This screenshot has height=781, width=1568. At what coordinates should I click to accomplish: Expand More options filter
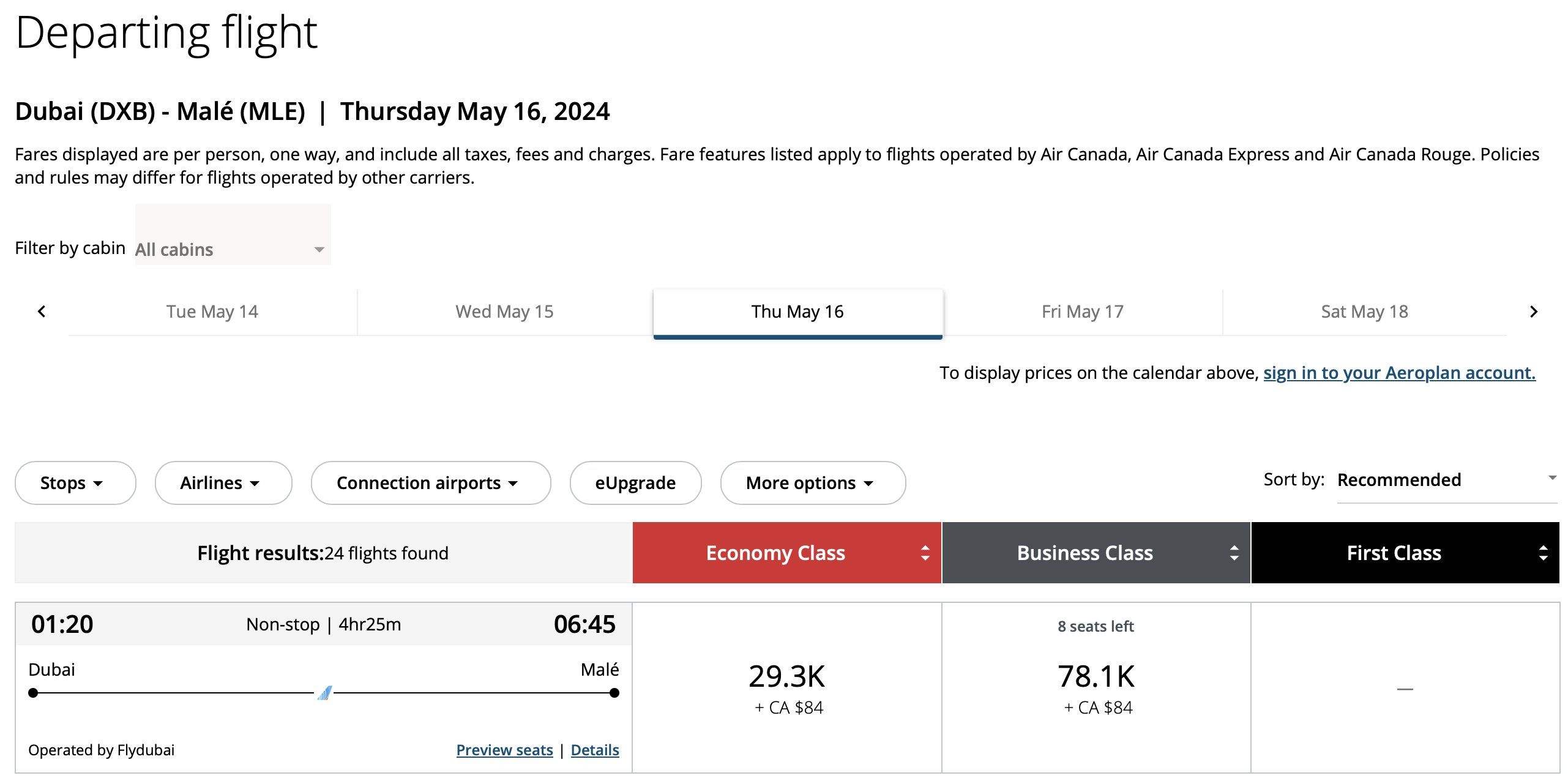[813, 483]
